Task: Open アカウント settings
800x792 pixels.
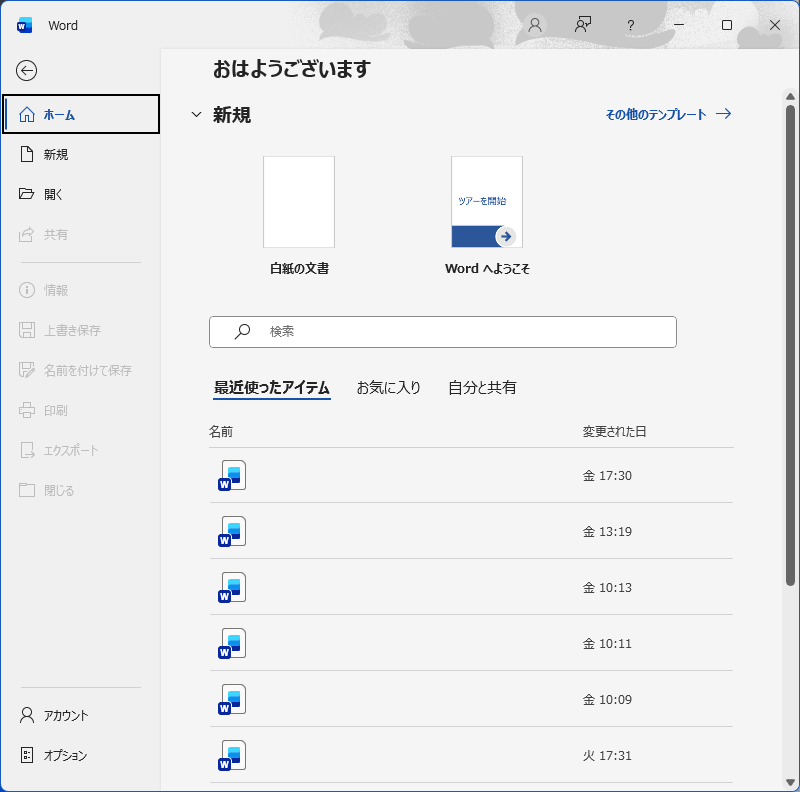Action: pos(81,715)
